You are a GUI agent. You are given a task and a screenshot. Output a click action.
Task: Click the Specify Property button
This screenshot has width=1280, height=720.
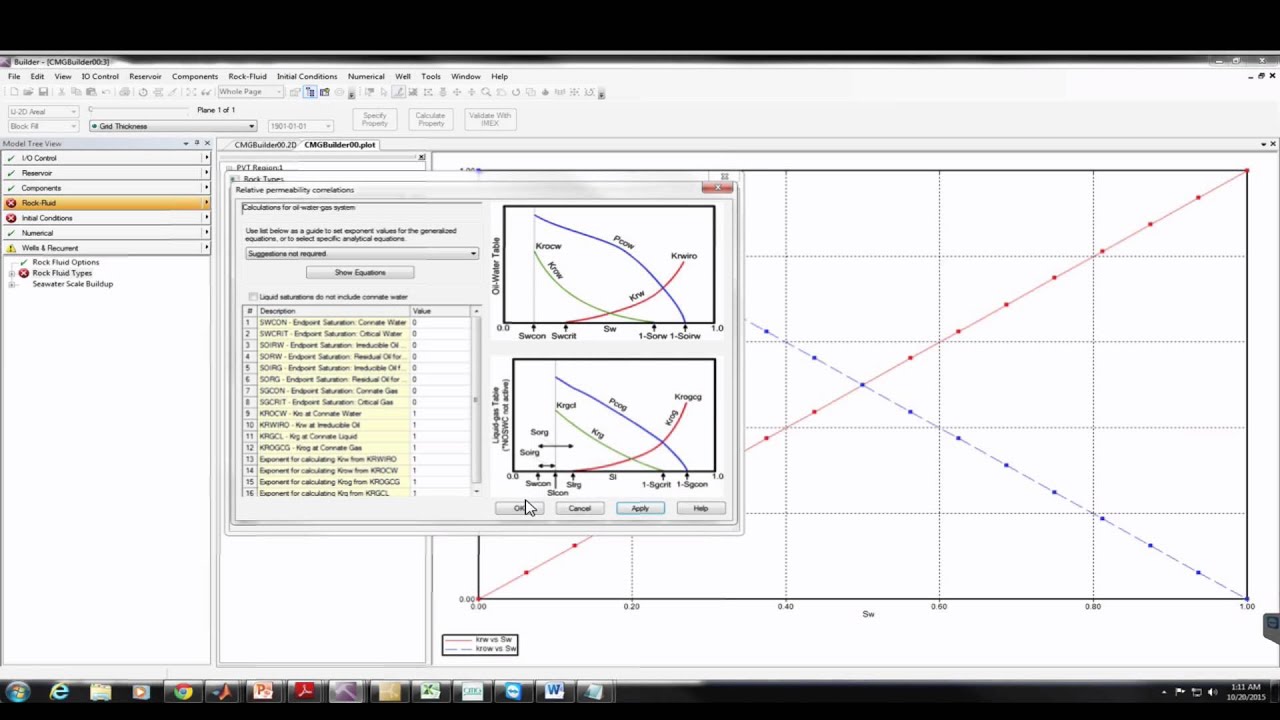point(374,119)
